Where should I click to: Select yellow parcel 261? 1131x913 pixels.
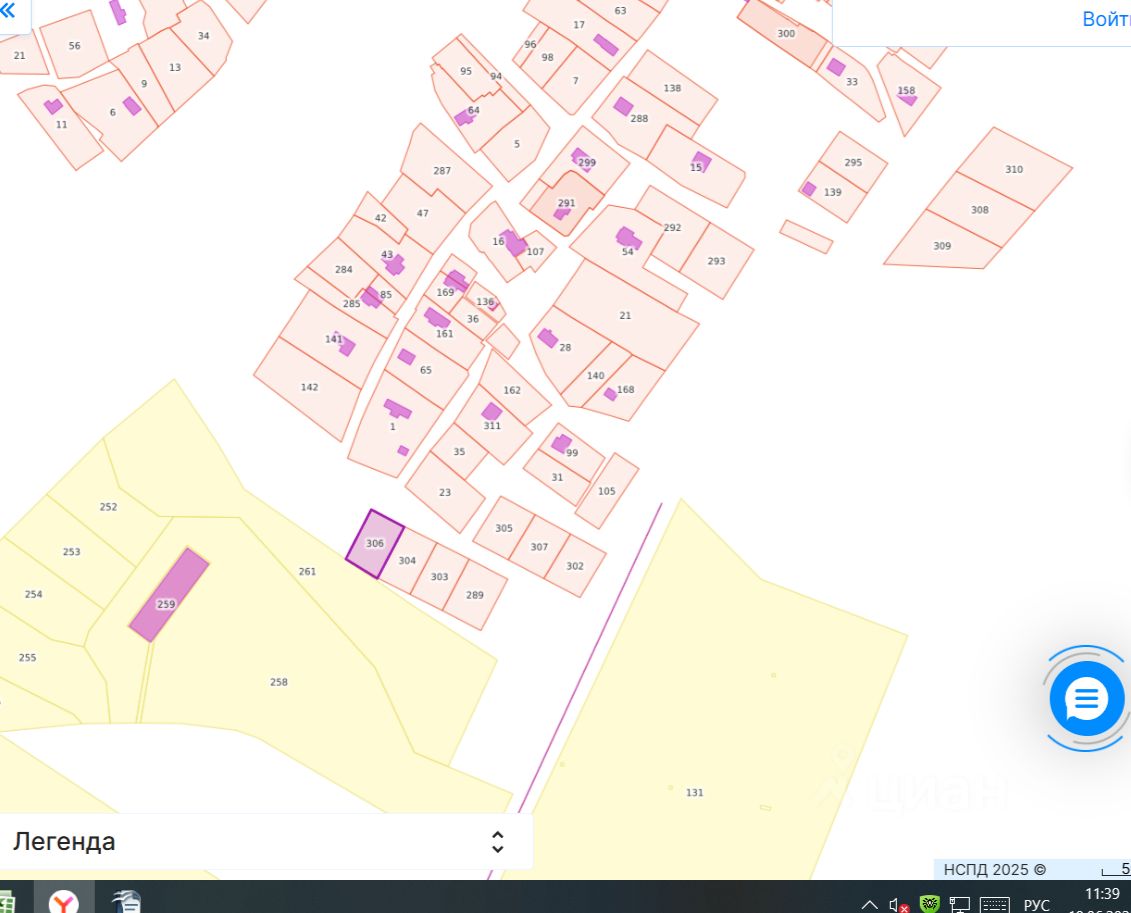(x=307, y=571)
